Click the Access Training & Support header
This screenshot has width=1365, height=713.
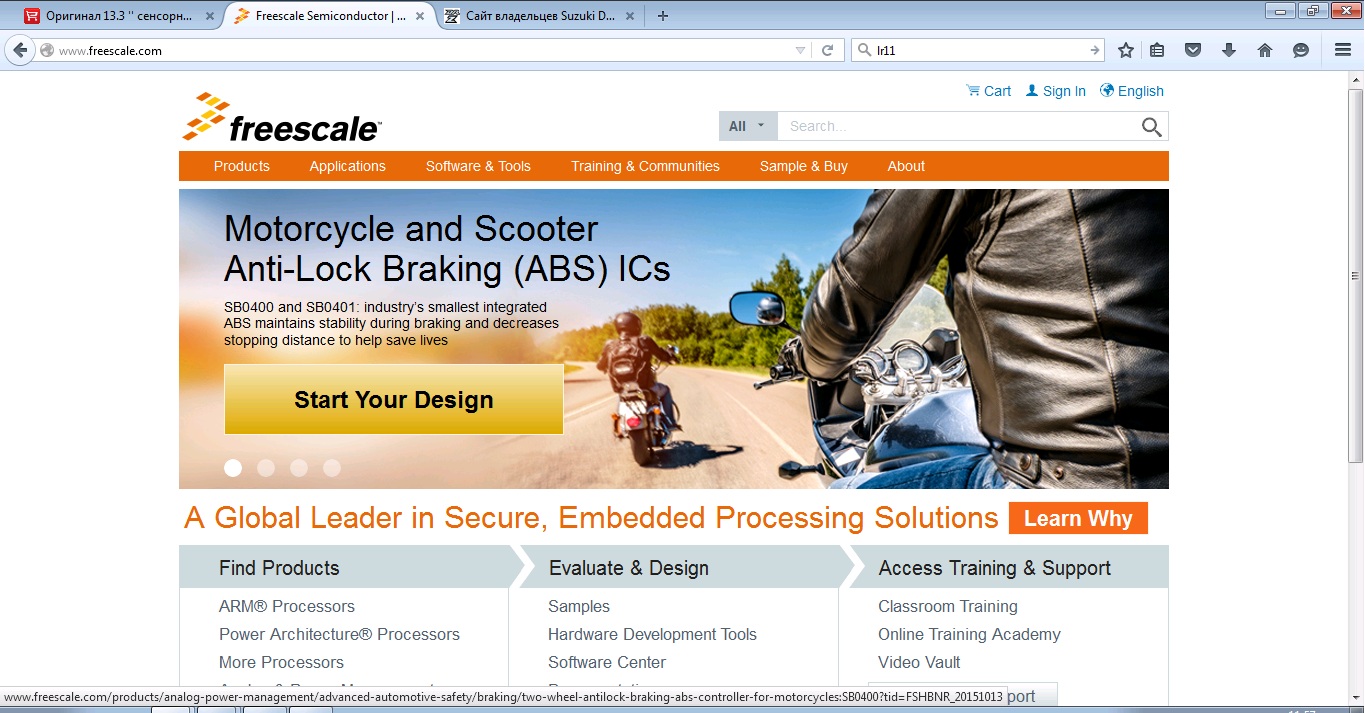coord(995,568)
